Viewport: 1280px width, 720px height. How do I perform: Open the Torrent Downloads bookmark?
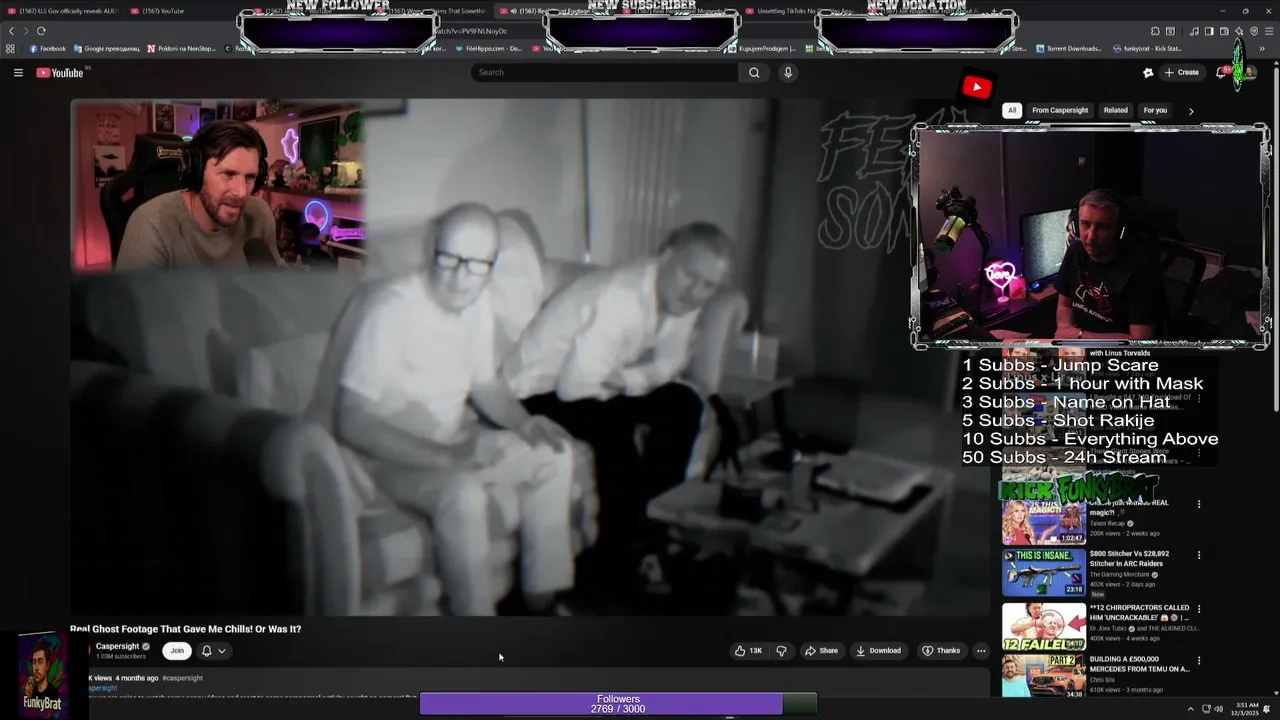click(x=1068, y=48)
